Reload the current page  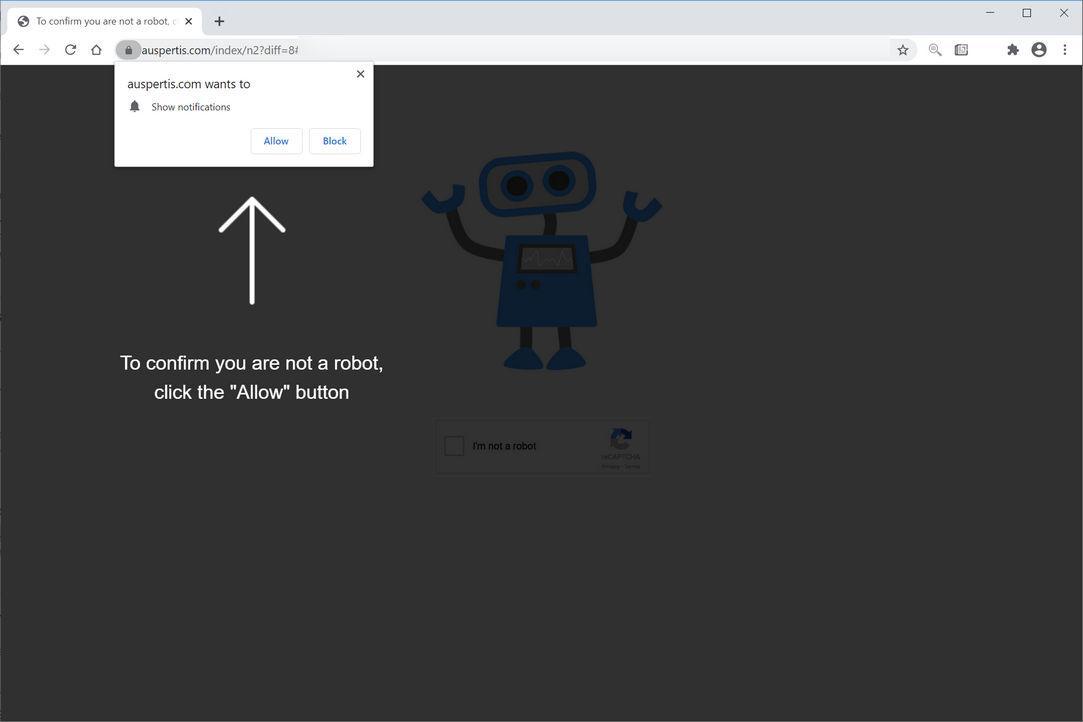(70, 49)
